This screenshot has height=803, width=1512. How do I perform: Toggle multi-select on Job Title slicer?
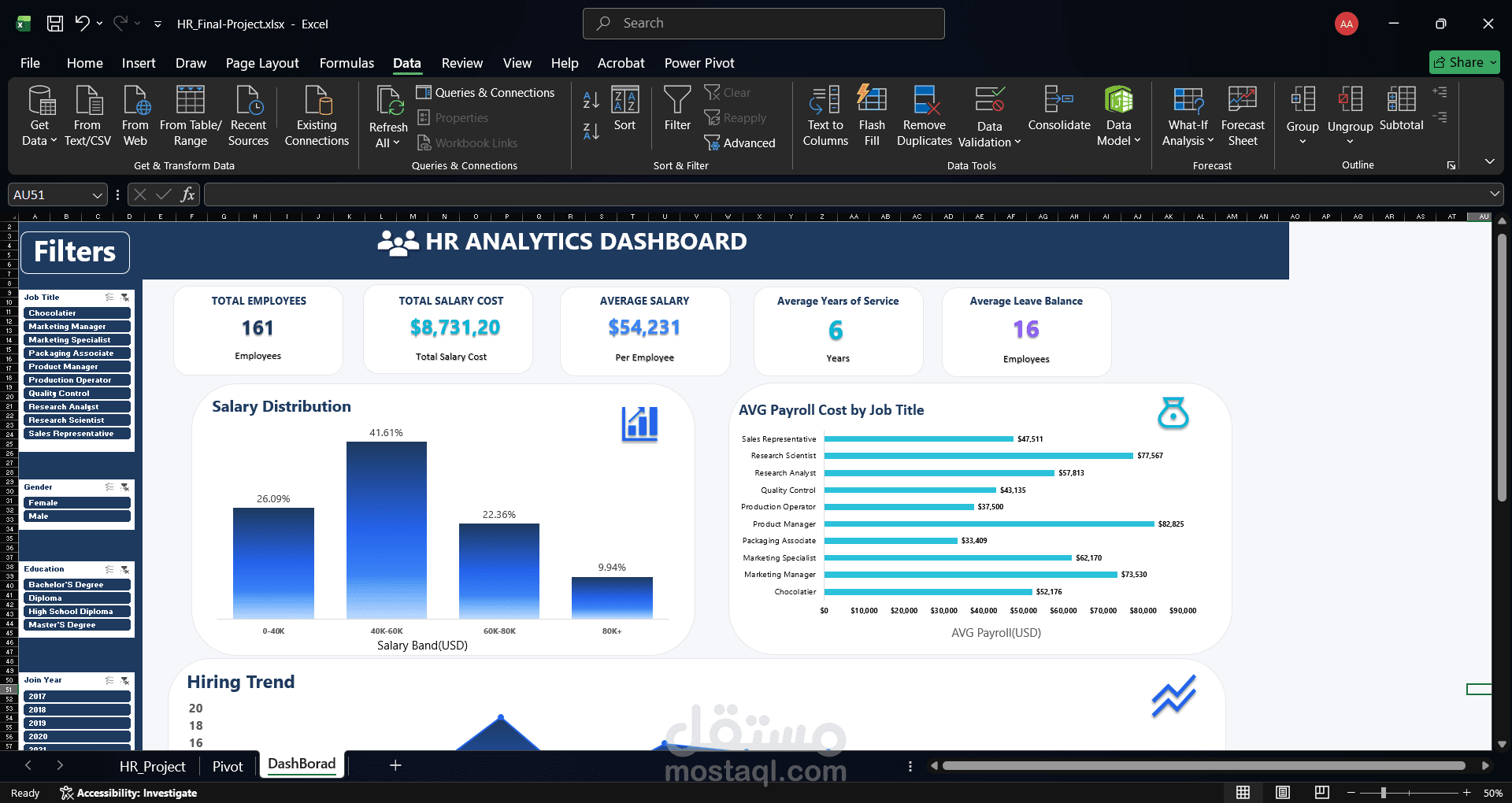coord(109,298)
